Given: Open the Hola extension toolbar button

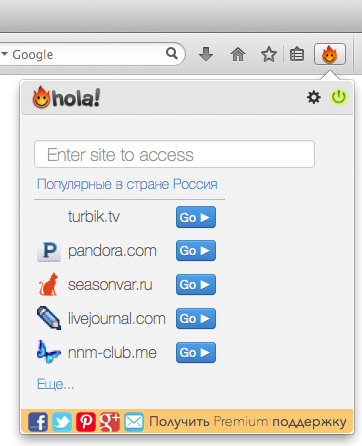Looking at the screenshot, I should 330,54.
